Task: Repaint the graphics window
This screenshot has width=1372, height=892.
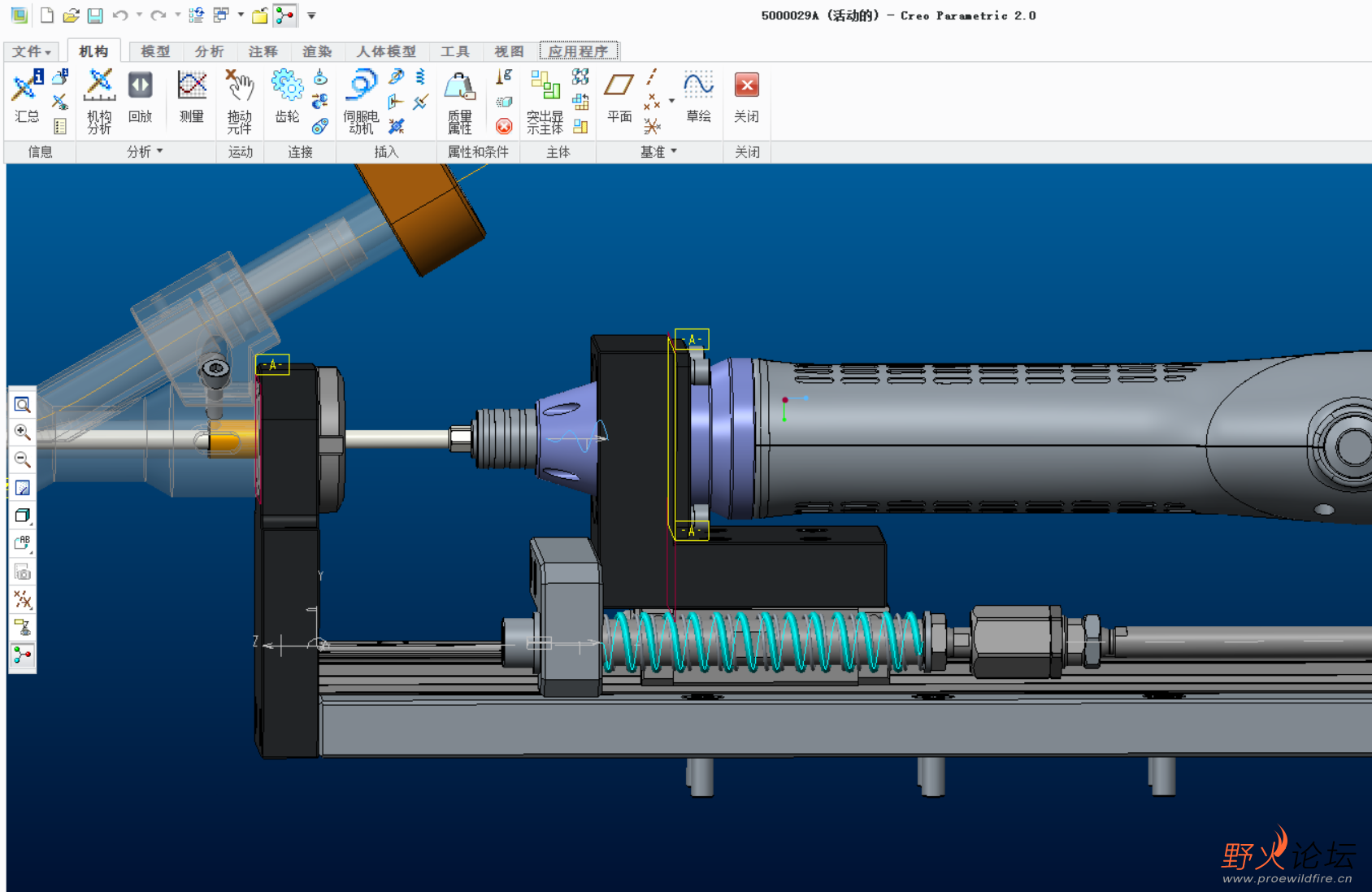Action: pyautogui.click(x=23, y=488)
